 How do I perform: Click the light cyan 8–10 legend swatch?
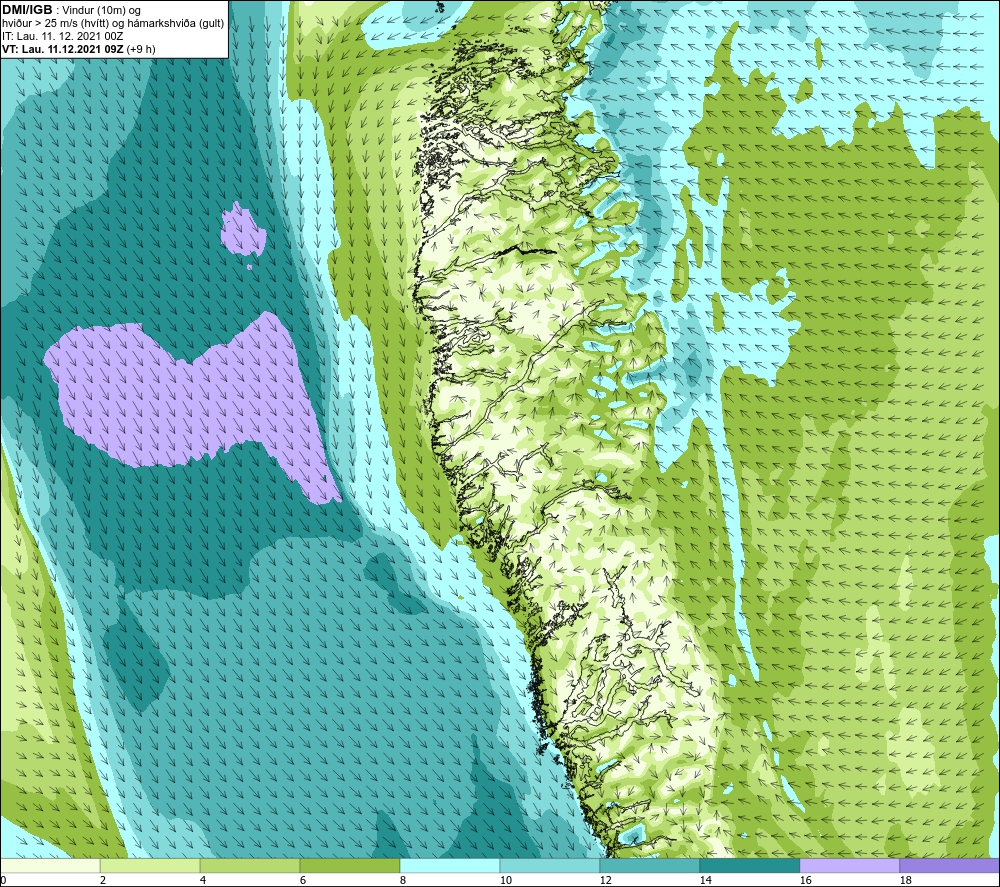(450, 865)
